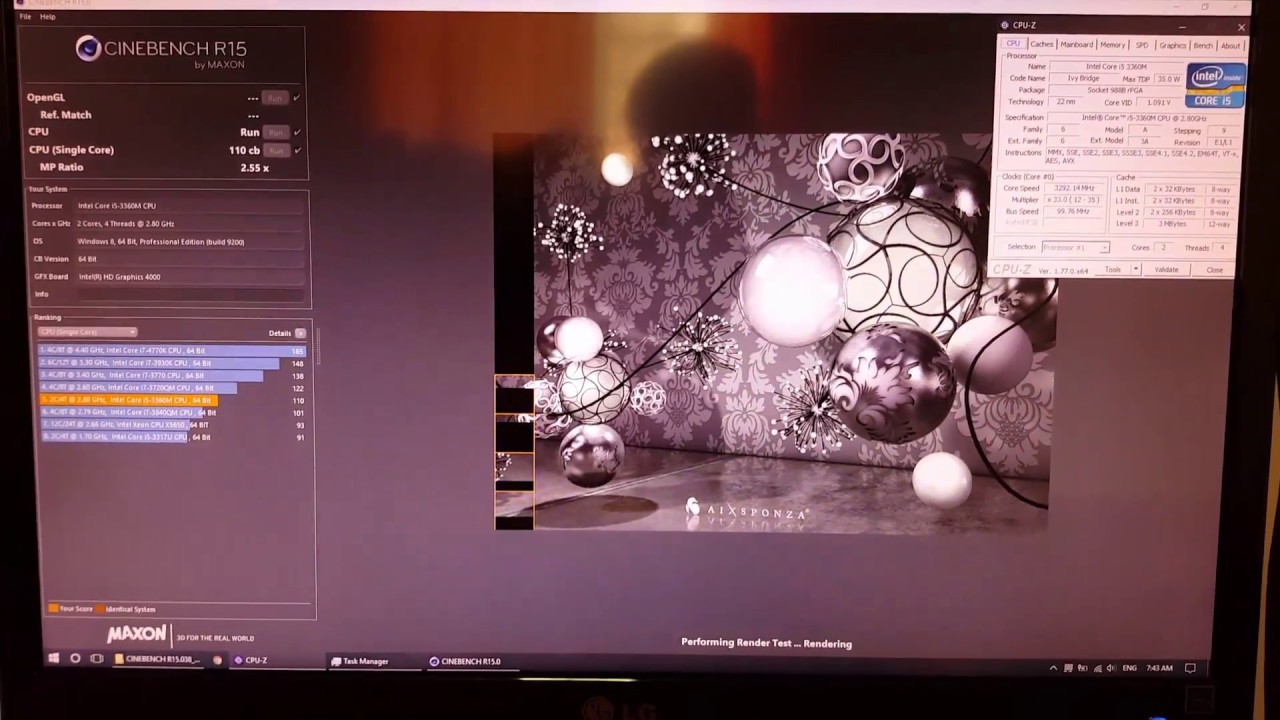
Task: Click the Validate button in CPU-Z
Action: point(1167,270)
